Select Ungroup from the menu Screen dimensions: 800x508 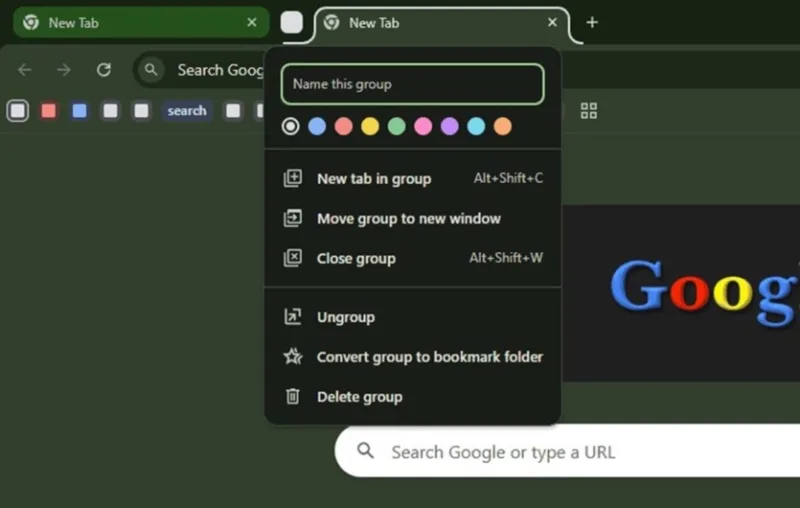tap(345, 317)
